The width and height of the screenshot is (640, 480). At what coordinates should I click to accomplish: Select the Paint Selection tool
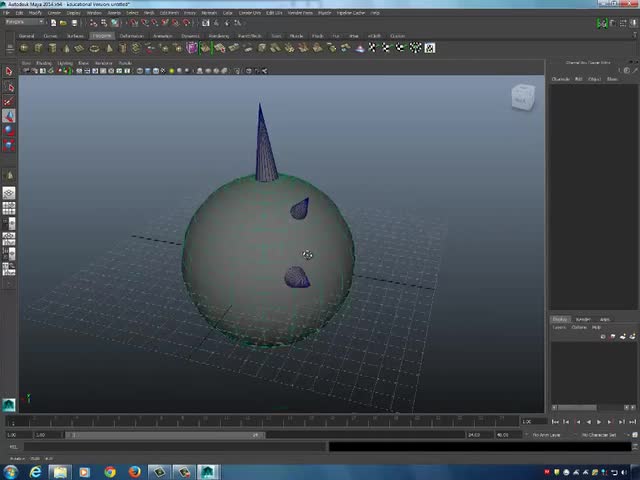[9, 100]
